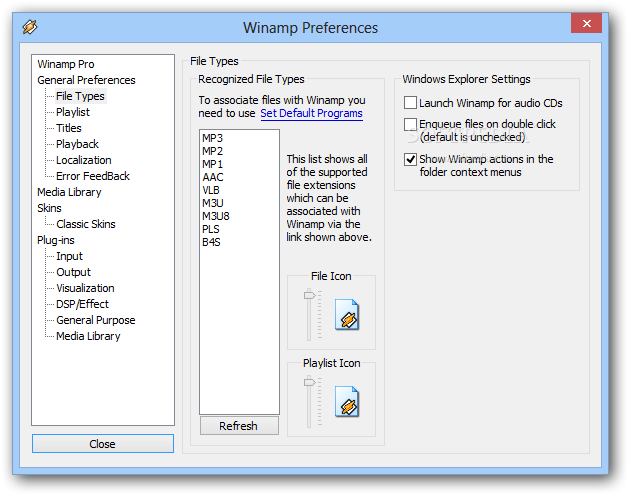
Task: Select AAC in the file types list
Action: click(x=213, y=177)
